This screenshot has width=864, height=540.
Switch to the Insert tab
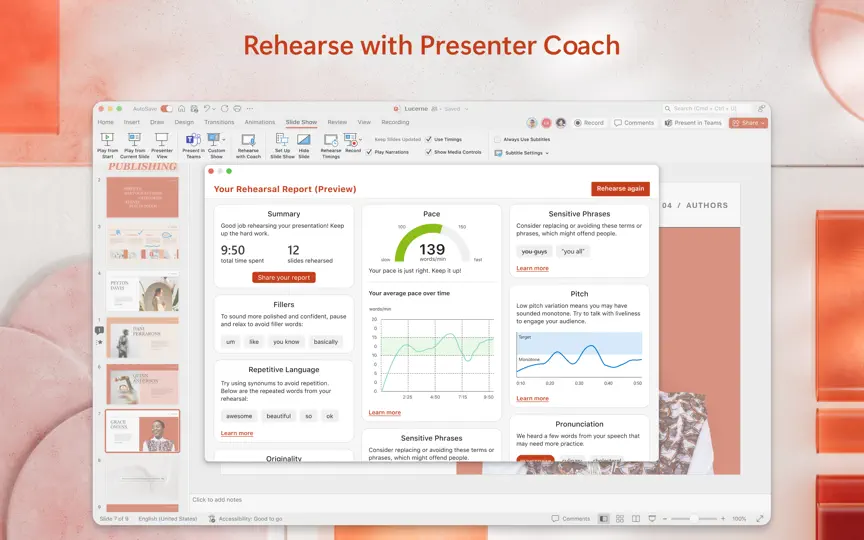[x=132, y=122]
